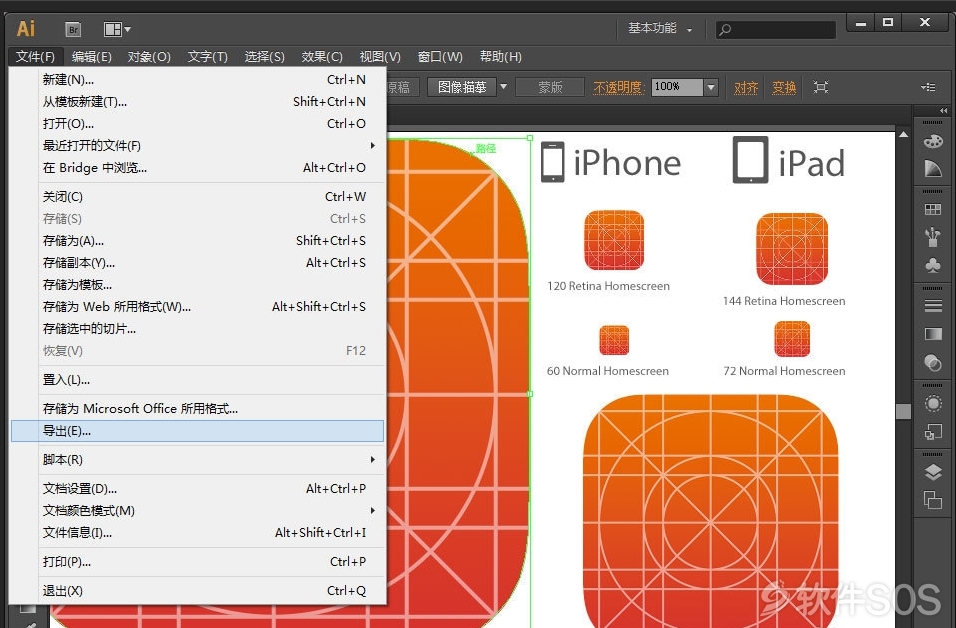Choose 新建(N)... menu entry
956x628 pixels.
click(198, 79)
